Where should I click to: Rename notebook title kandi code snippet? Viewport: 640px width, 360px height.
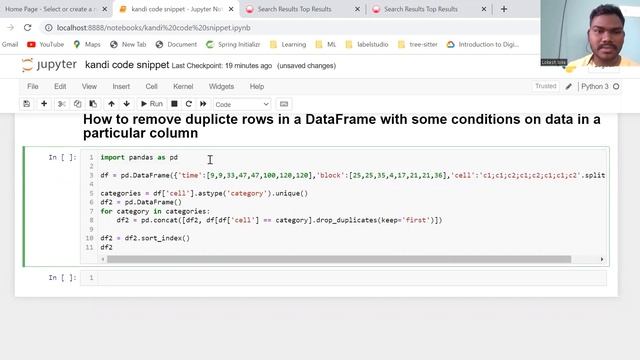[127, 65]
